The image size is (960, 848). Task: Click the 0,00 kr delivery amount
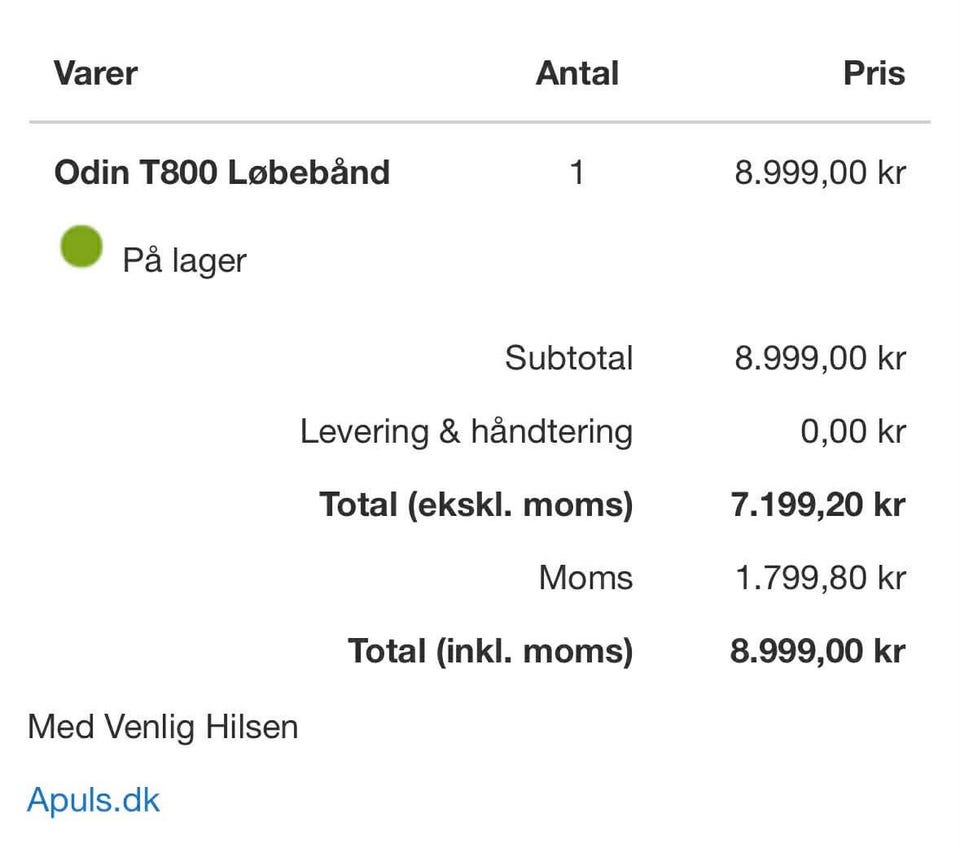click(852, 432)
